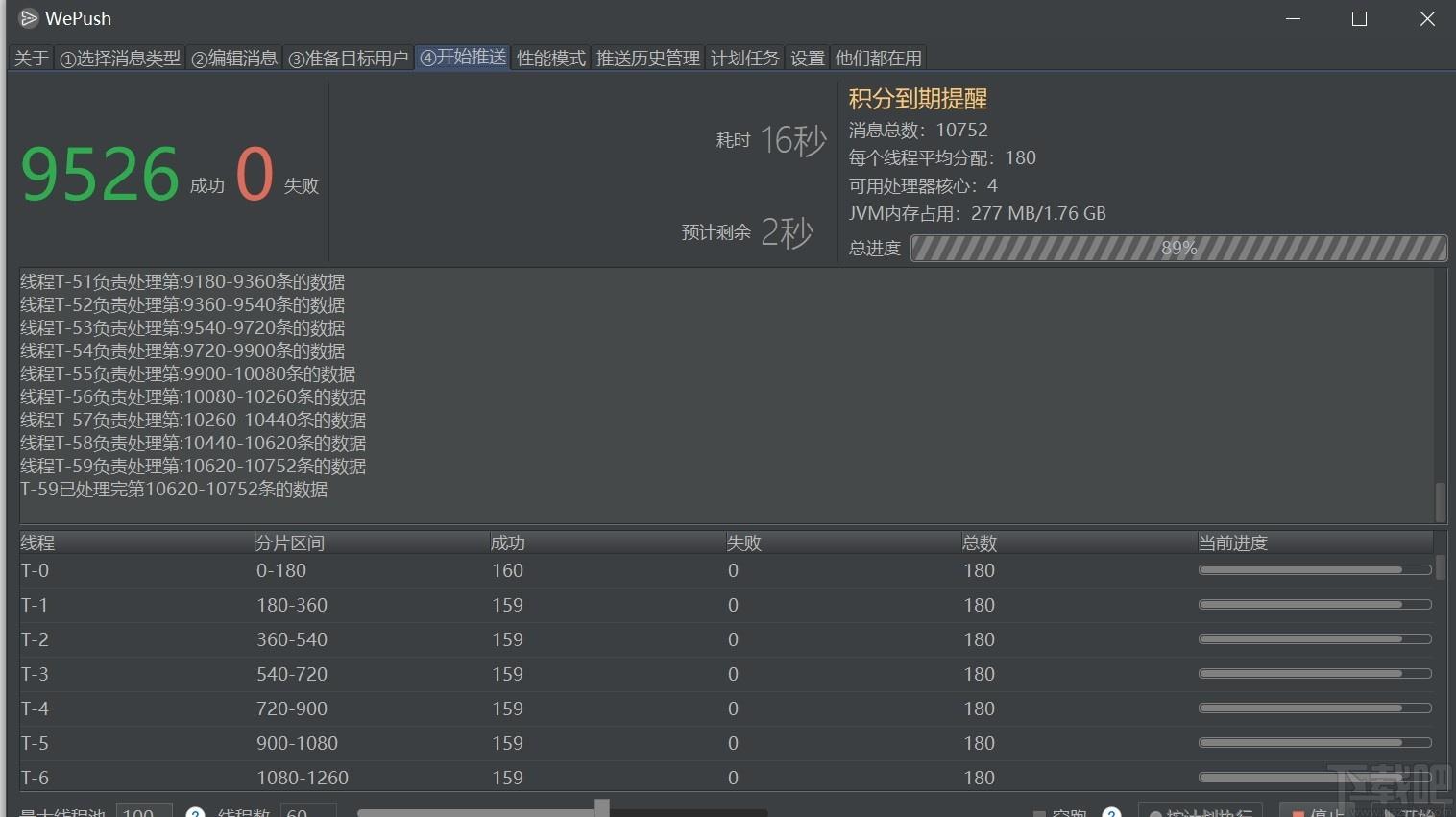Click the 总进度 progress bar
The height and width of the screenshot is (817, 1456).
pyautogui.click(x=1178, y=249)
